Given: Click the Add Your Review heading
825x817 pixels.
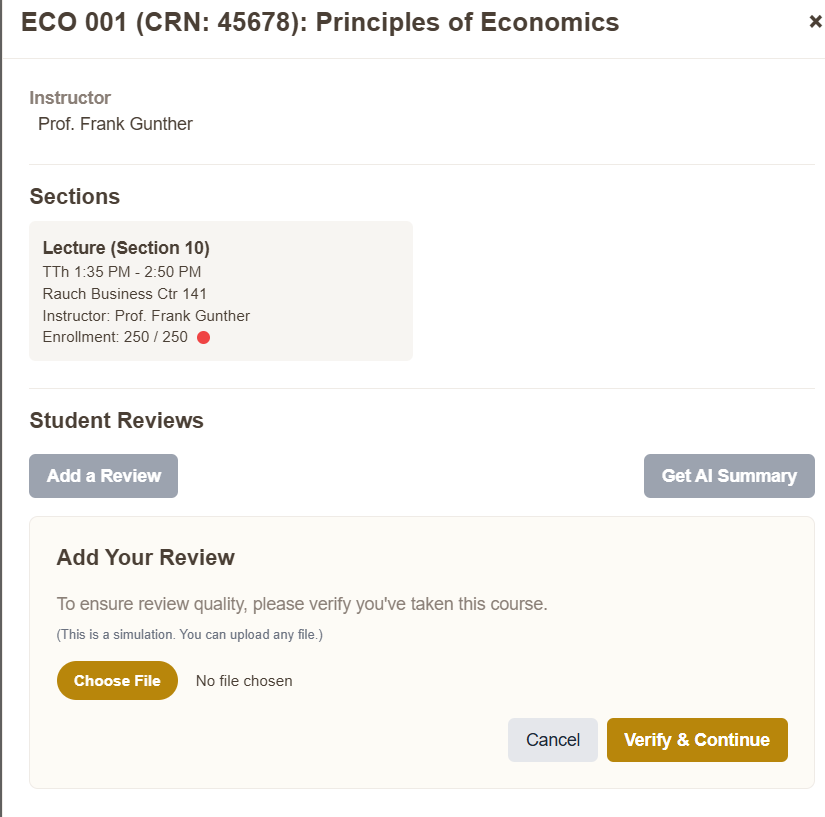Looking at the screenshot, I should [x=145, y=557].
